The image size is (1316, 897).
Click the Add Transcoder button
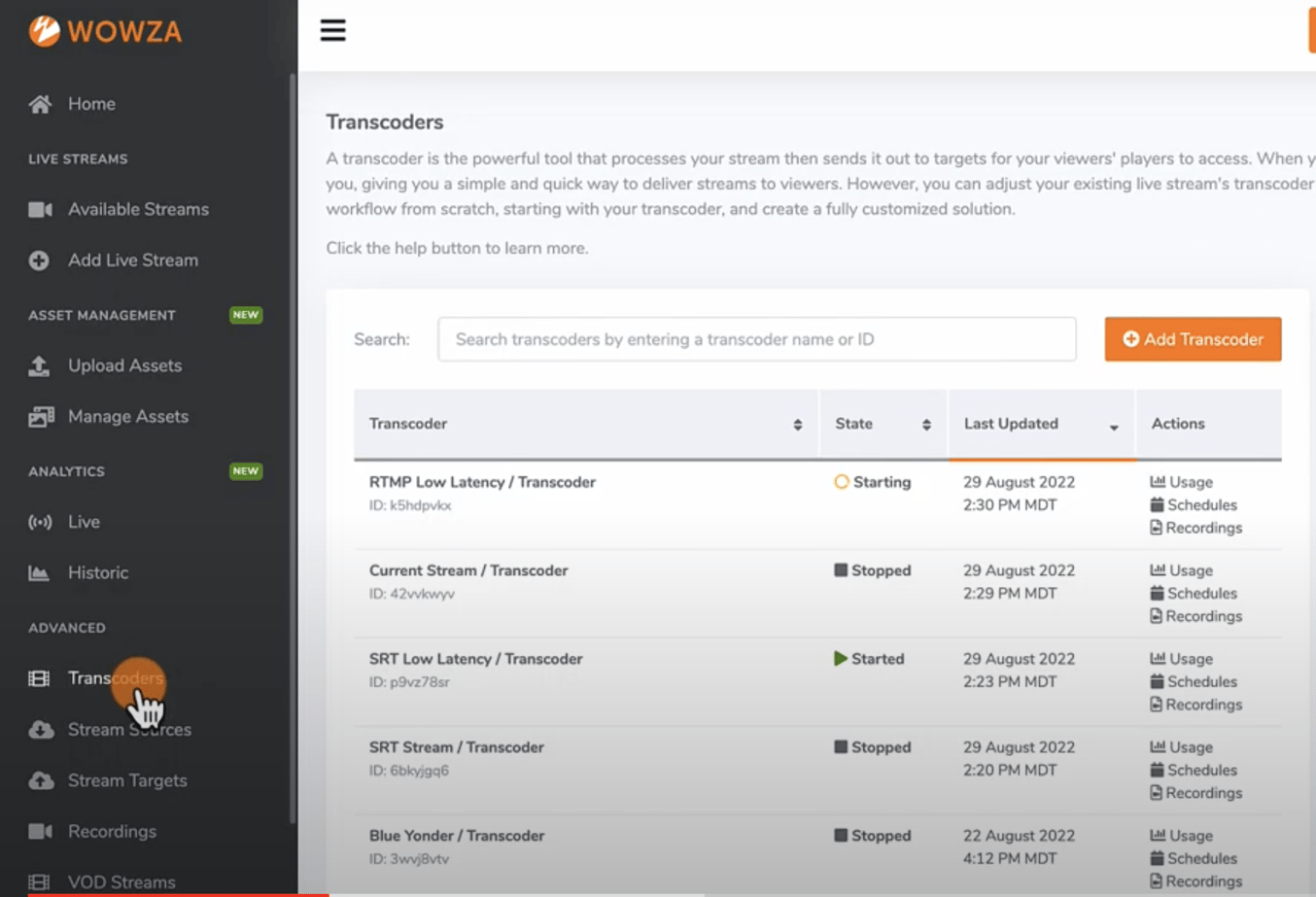1193,339
